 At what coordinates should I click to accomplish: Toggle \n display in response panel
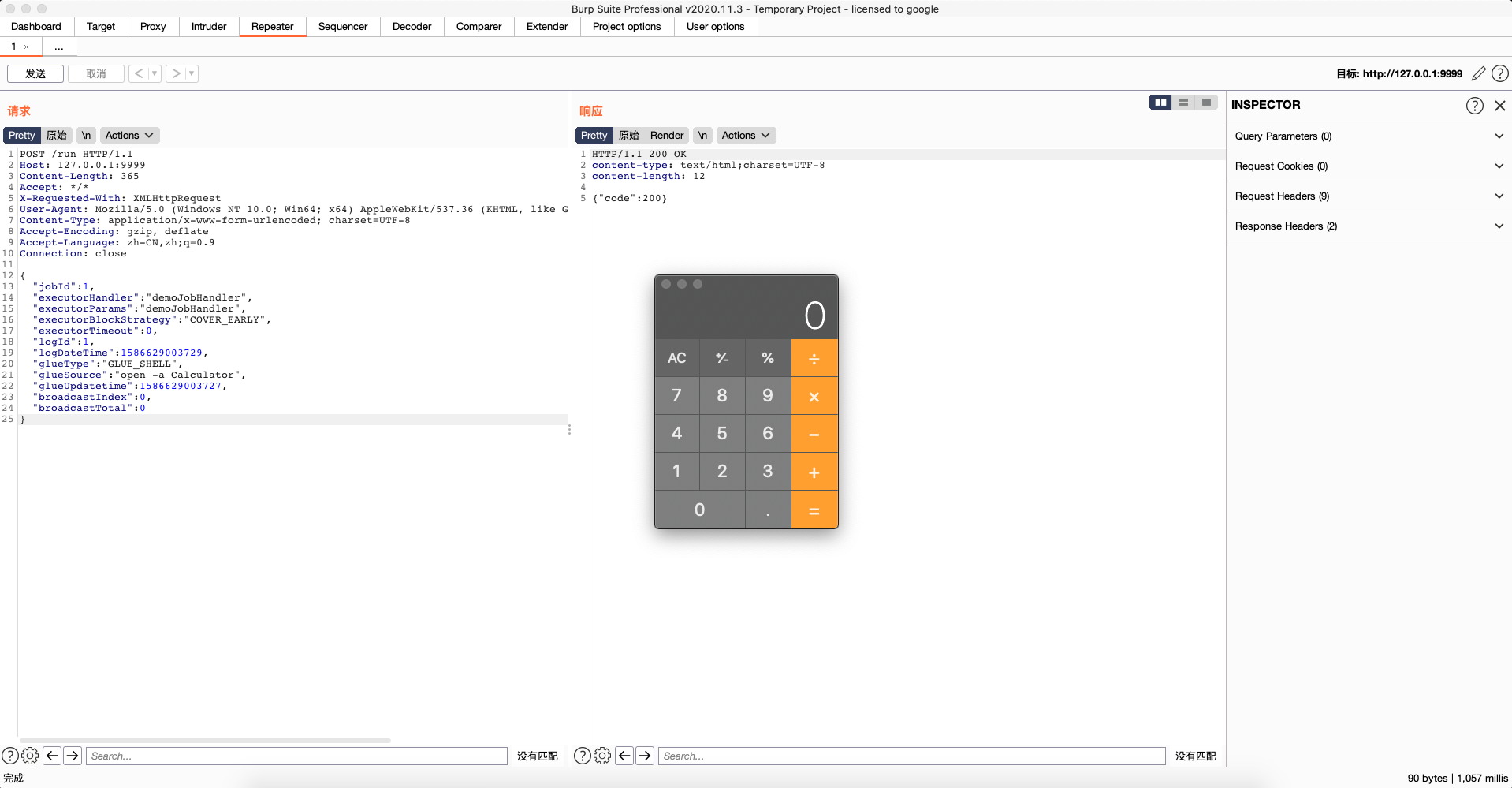click(702, 136)
